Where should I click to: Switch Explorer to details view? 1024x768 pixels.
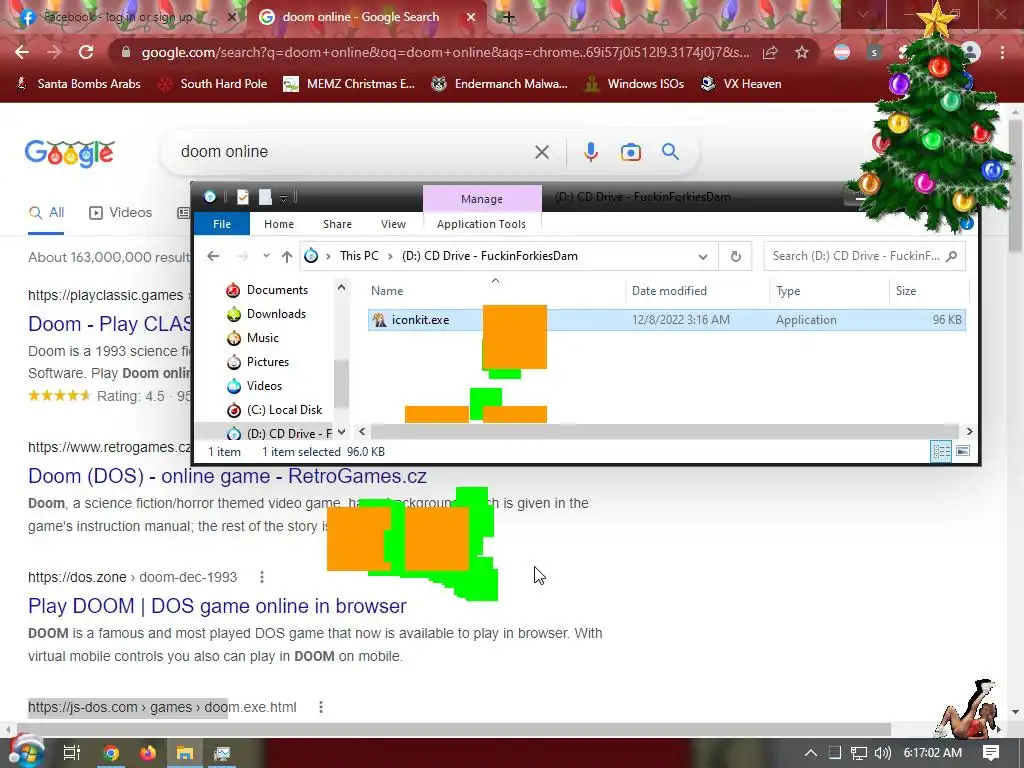(x=941, y=451)
